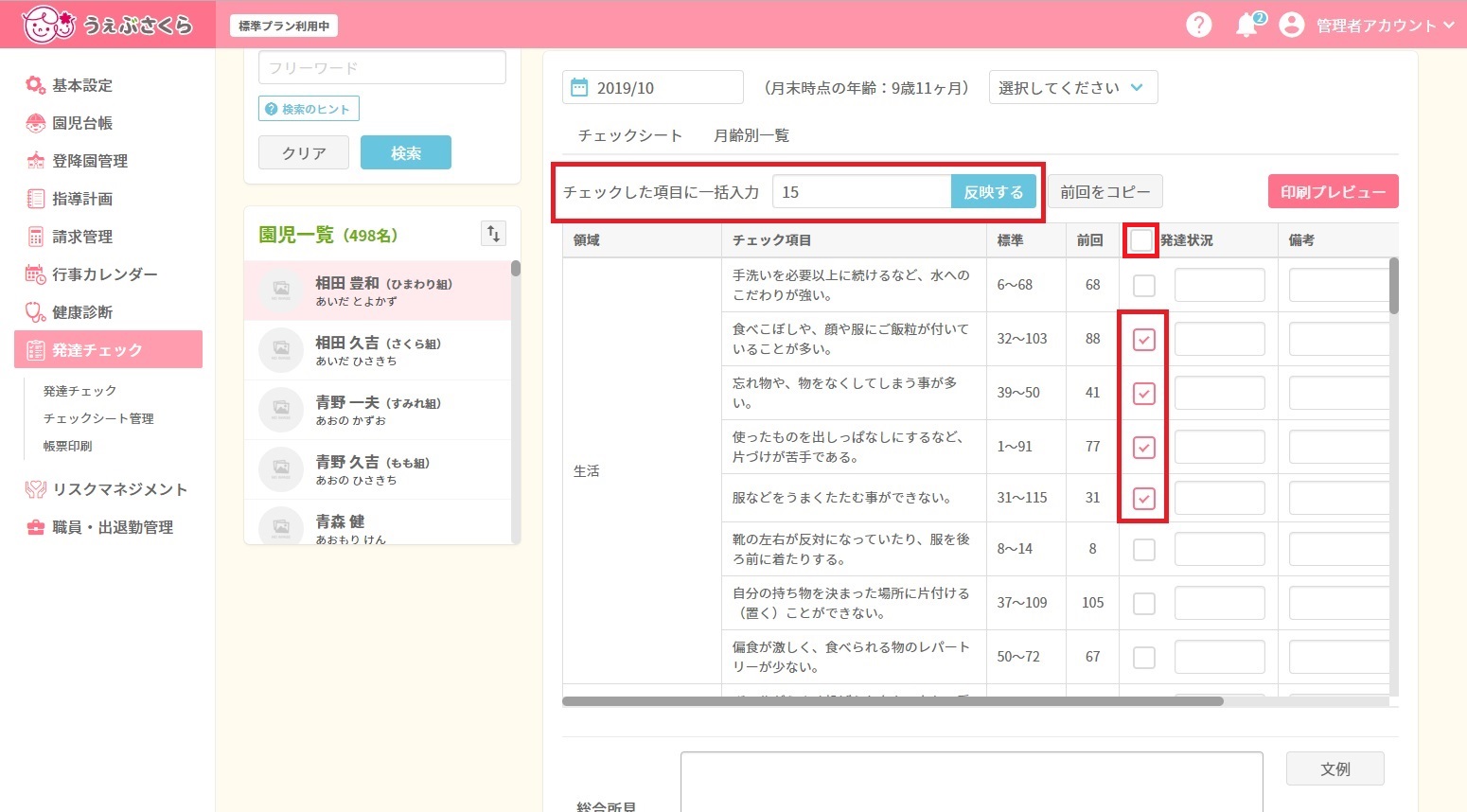Viewport: 1467px width, 812px height.
Task: Select child 青森 健 in the list
Action: click(x=377, y=523)
